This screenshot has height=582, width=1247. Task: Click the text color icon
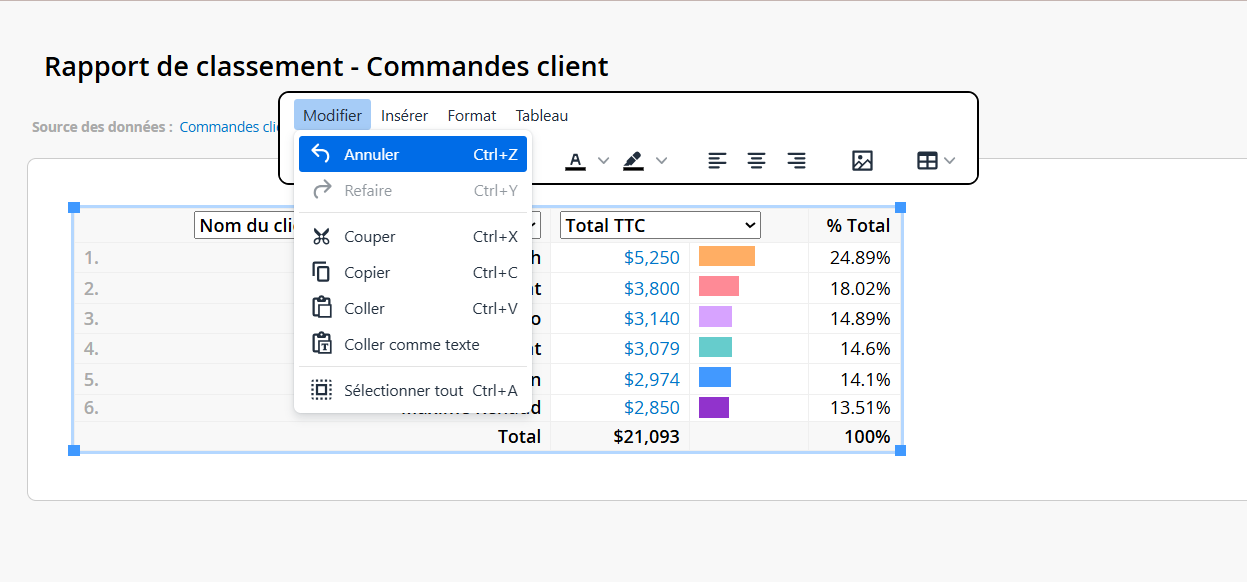575,160
